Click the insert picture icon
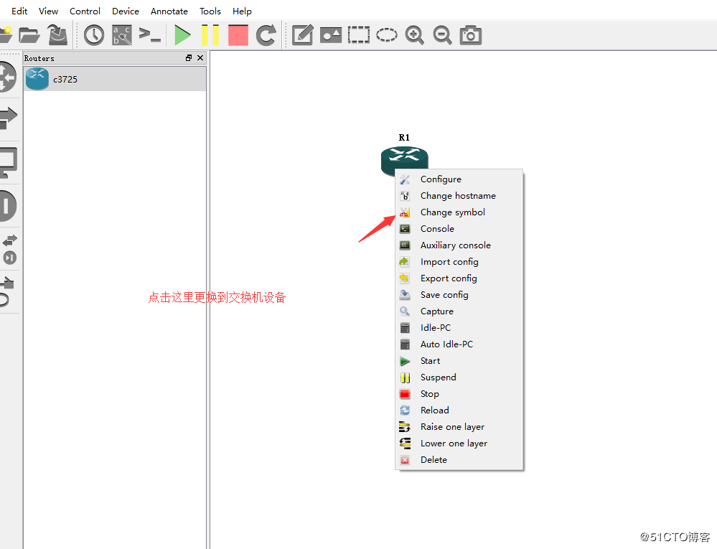This screenshot has width=717, height=549. pyautogui.click(x=331, y=35)
